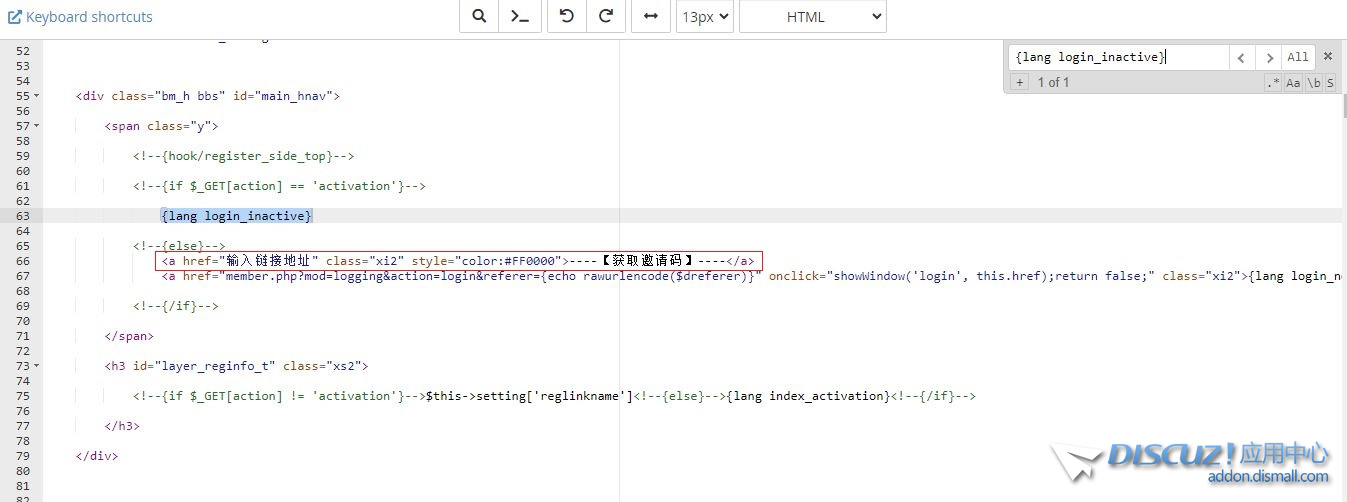Viewport: 1347px width, 502px height.
Task: Toggle whole word search (\b)
Action: click(1313, 83)
